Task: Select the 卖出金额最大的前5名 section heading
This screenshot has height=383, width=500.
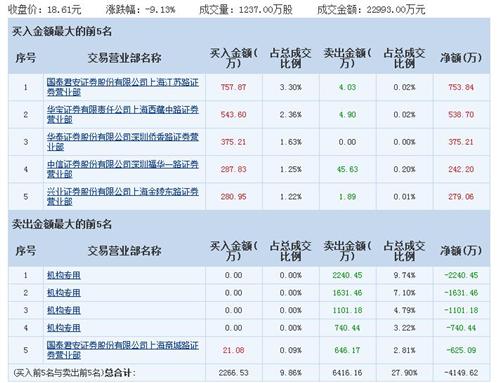Action: [62, 224]
